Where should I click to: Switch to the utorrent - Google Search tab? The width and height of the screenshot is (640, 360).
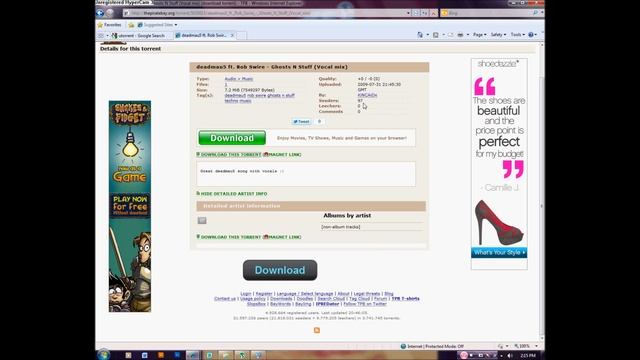(142, 36)
